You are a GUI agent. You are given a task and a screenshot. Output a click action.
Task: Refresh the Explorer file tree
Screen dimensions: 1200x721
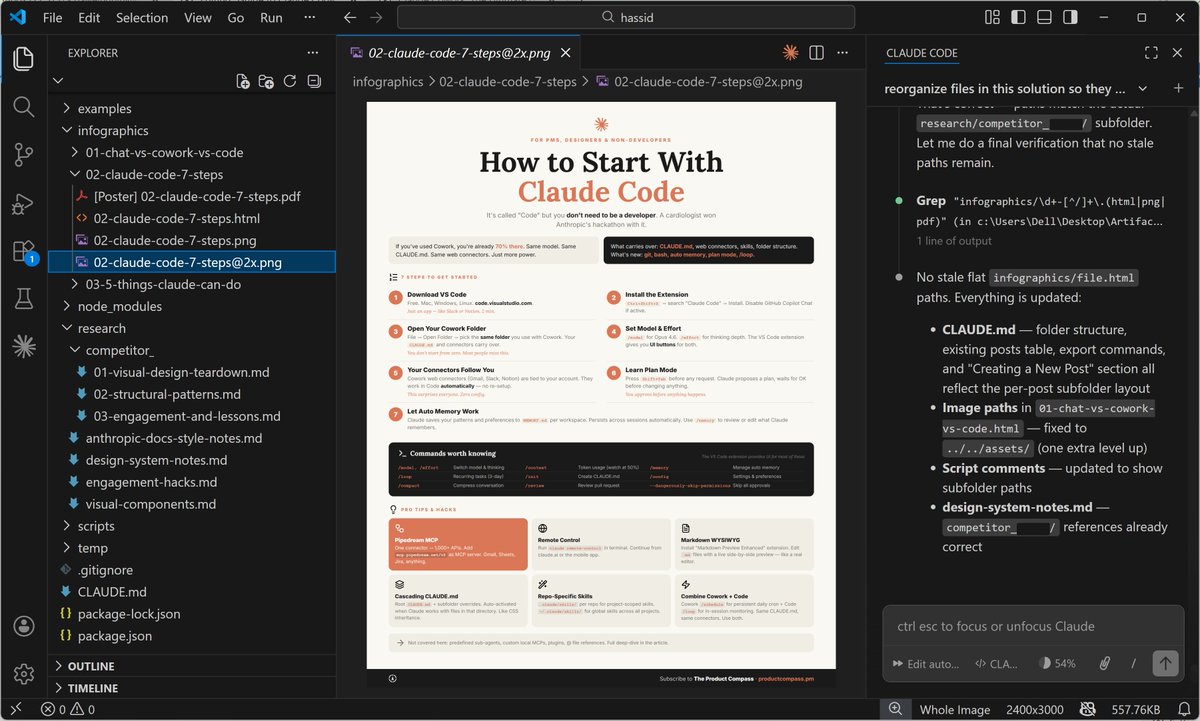(290, 81)
